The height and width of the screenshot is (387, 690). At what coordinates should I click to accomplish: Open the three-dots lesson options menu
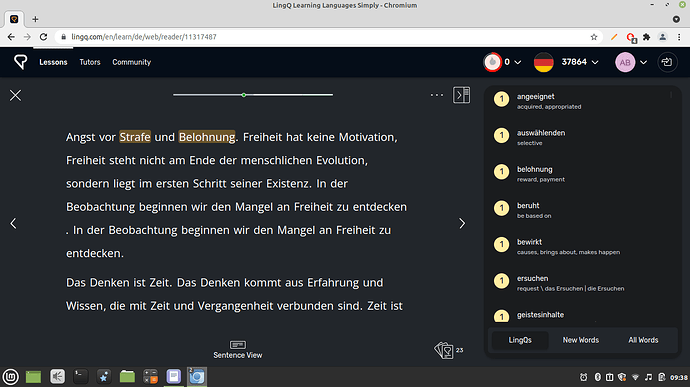tap(437, 95)
